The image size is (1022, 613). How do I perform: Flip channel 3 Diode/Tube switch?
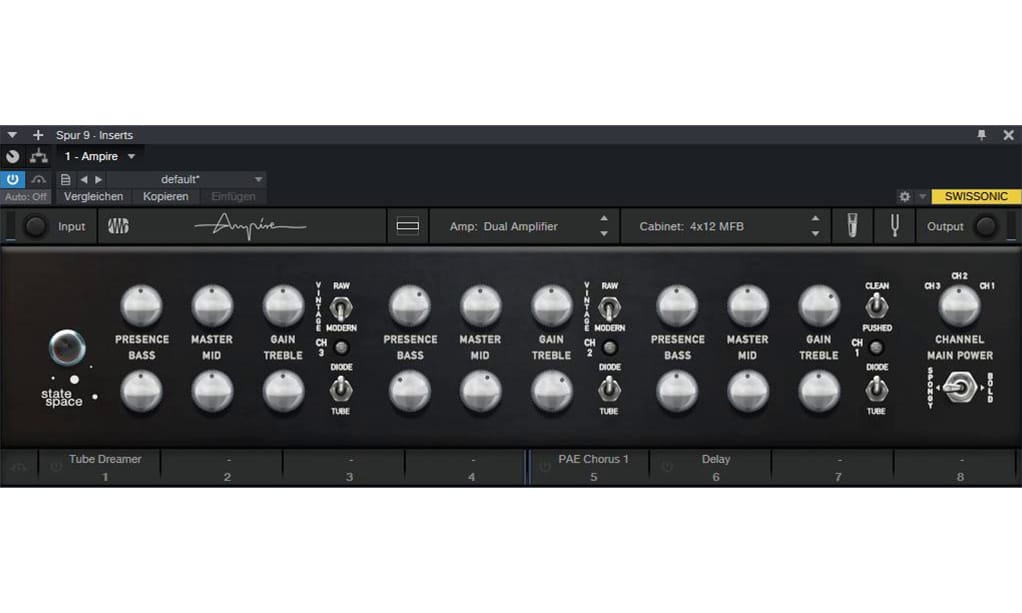click(340, 389)
